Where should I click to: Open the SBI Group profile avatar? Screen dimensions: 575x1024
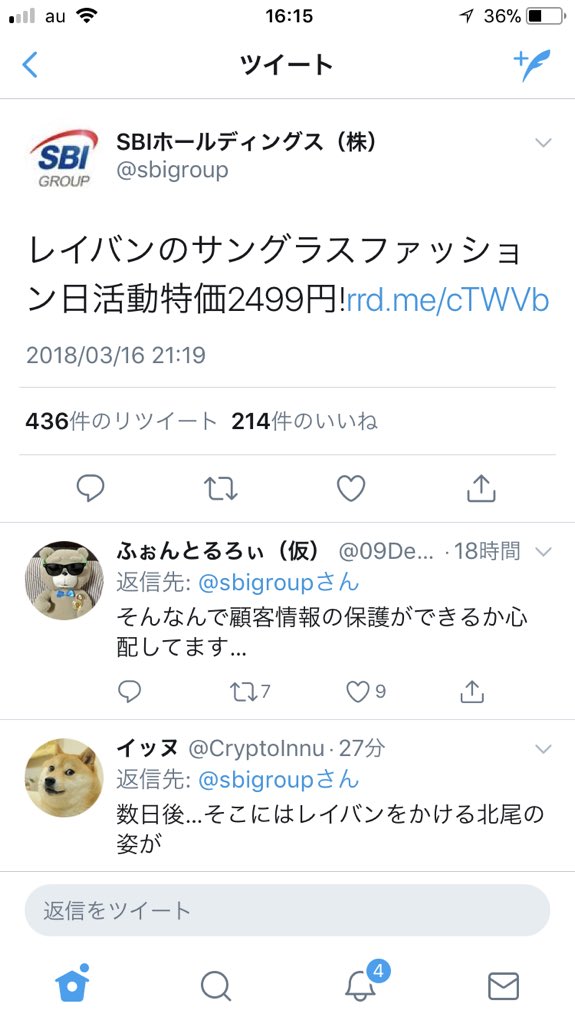point(63,157)
